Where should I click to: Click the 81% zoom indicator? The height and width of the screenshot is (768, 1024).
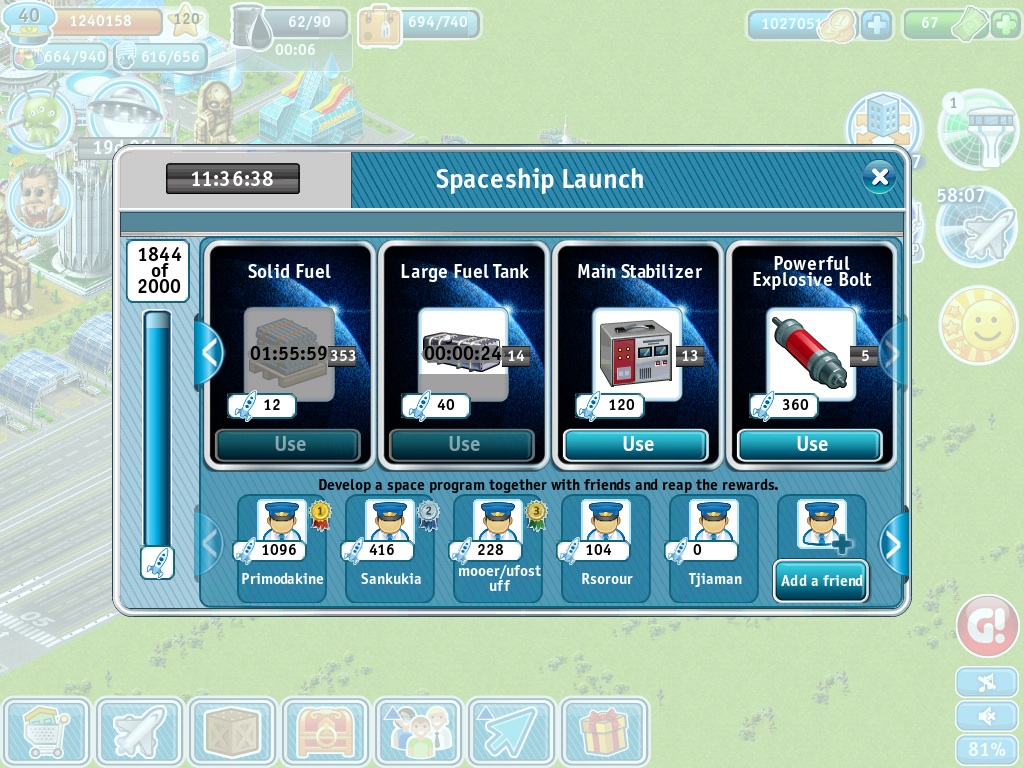pyautogui.click(x=987, y=750)
